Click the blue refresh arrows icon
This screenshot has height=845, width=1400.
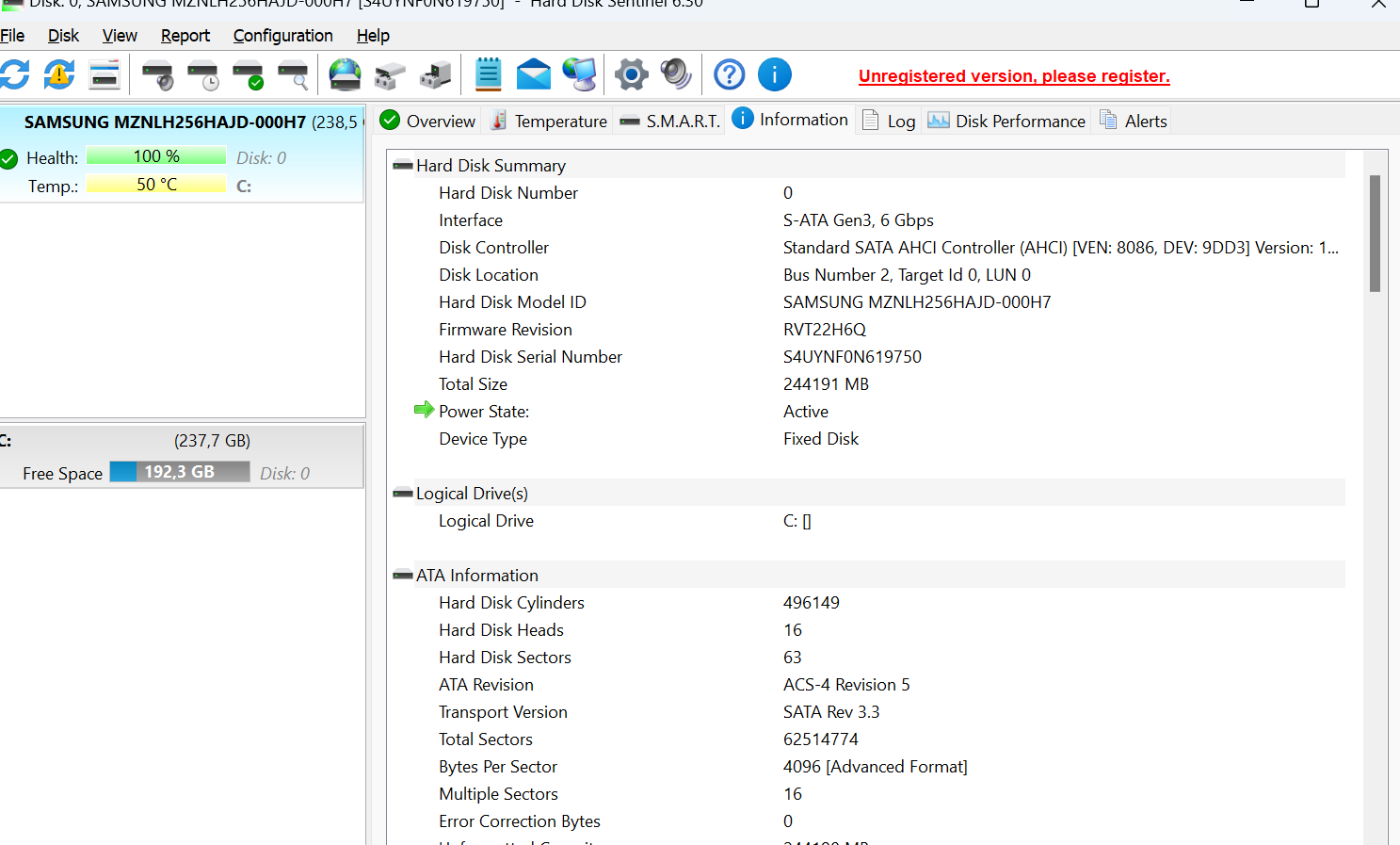pyautogui.click(x=14, y=74)
